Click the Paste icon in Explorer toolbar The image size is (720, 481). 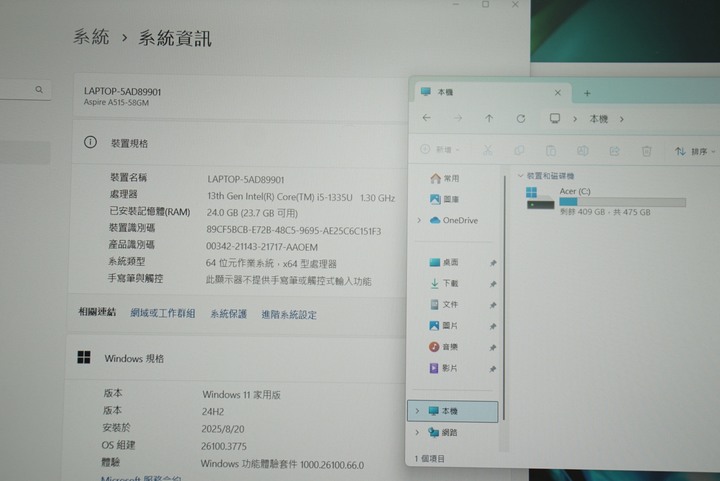(551, 151)
